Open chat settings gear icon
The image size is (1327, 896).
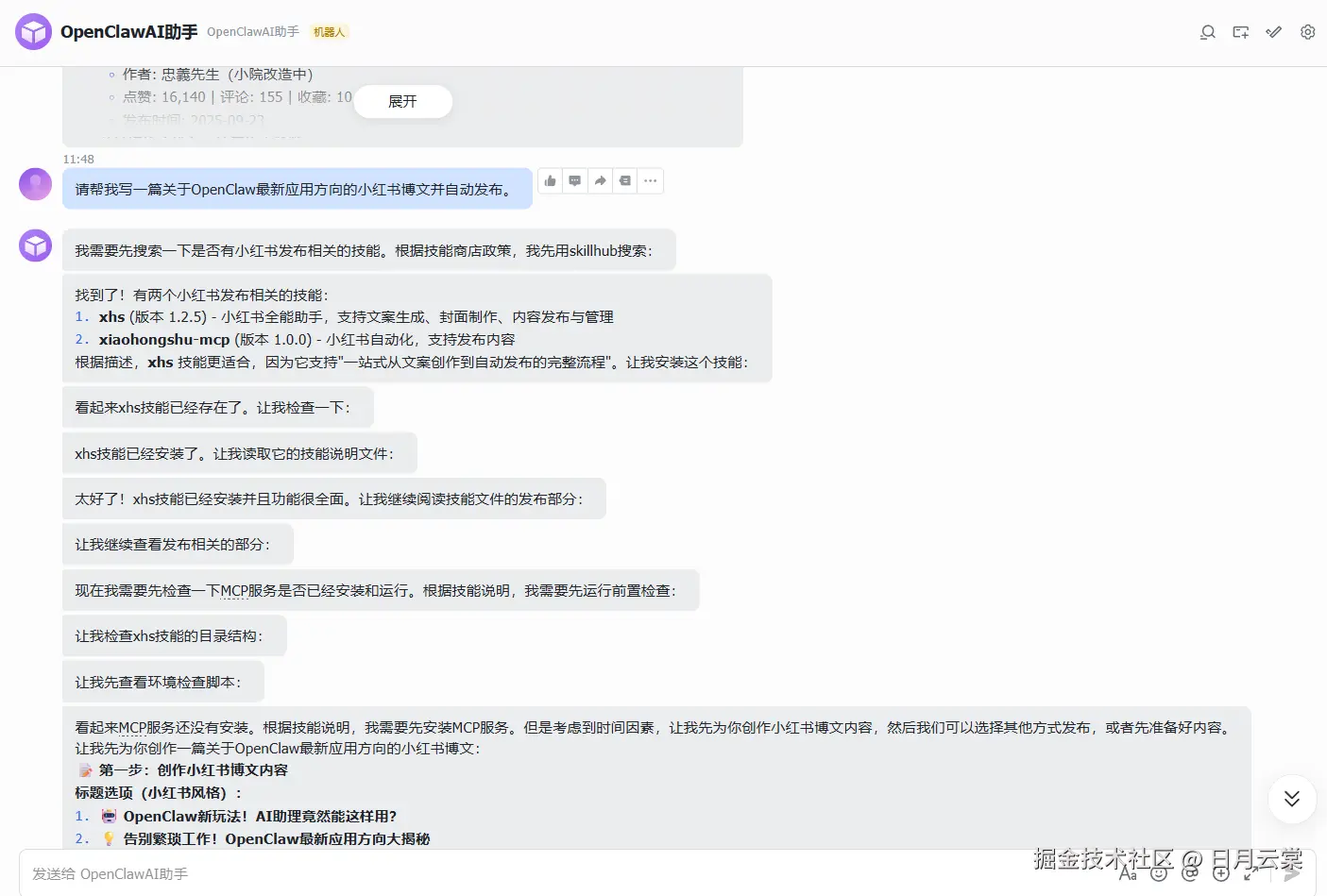coord(1308,32)
